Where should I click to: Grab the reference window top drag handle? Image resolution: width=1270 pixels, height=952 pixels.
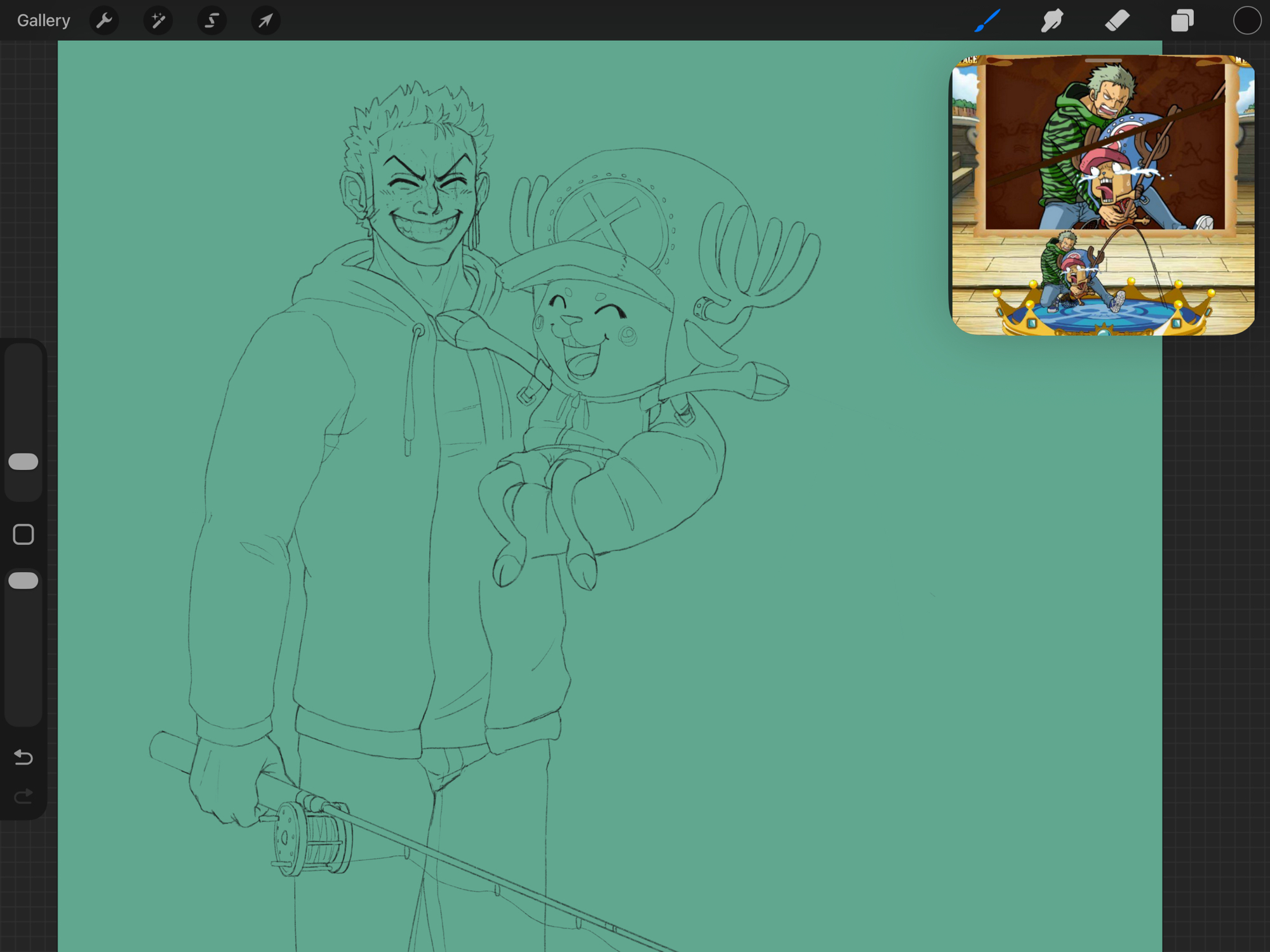[1103, 61]
